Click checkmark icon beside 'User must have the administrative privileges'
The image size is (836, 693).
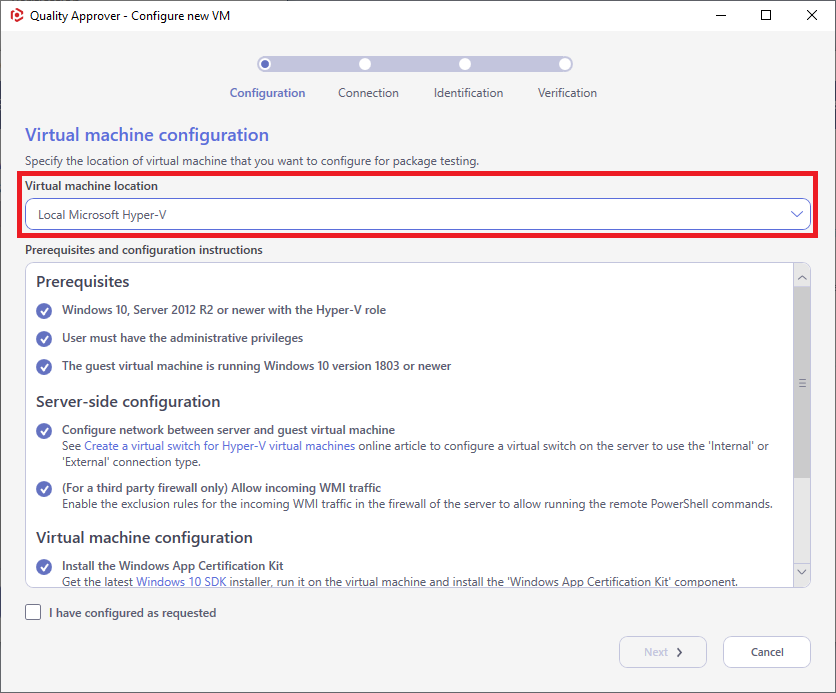point(44,339)
